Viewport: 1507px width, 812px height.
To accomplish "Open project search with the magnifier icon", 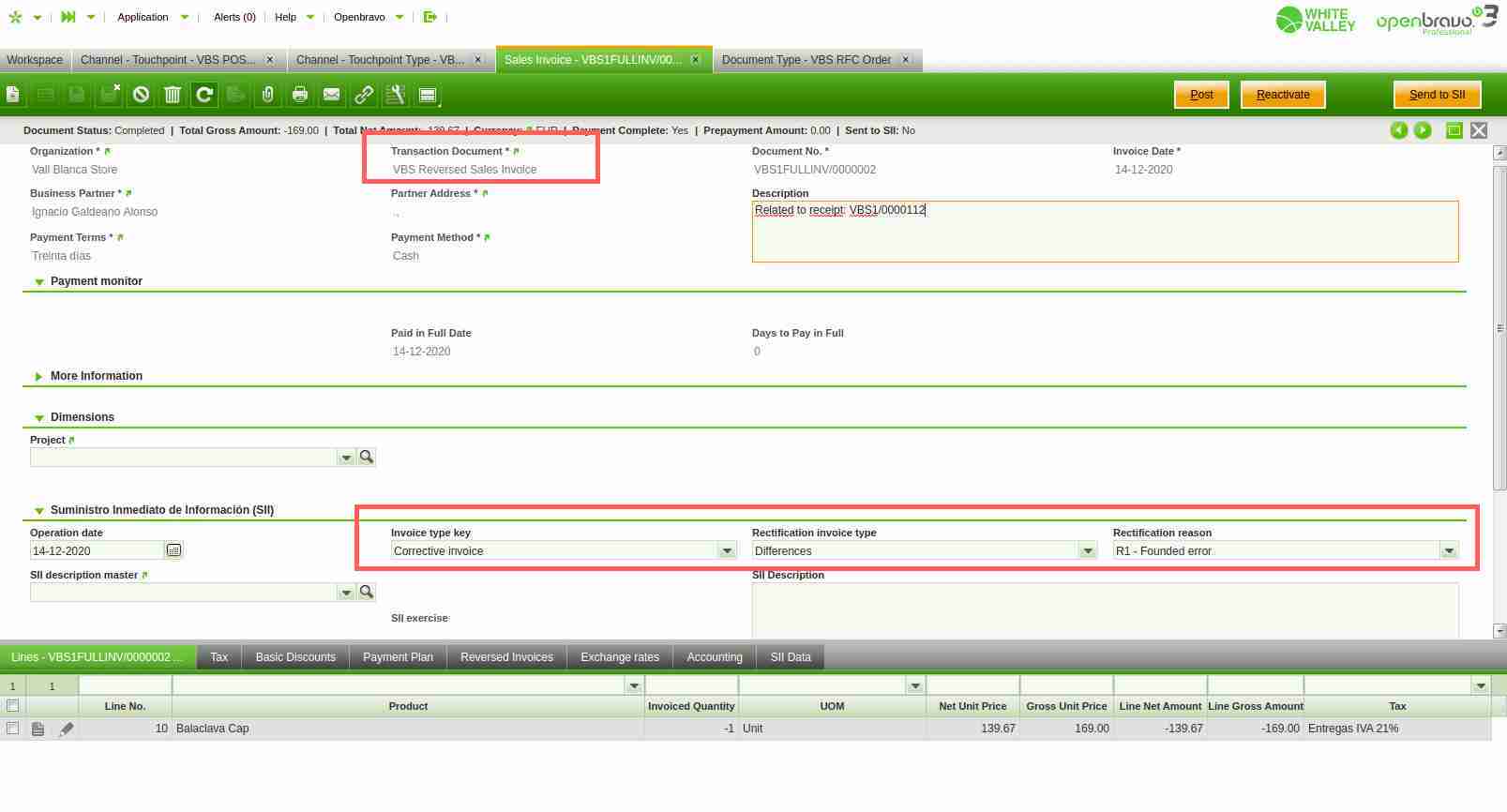I will pos(367,457).
